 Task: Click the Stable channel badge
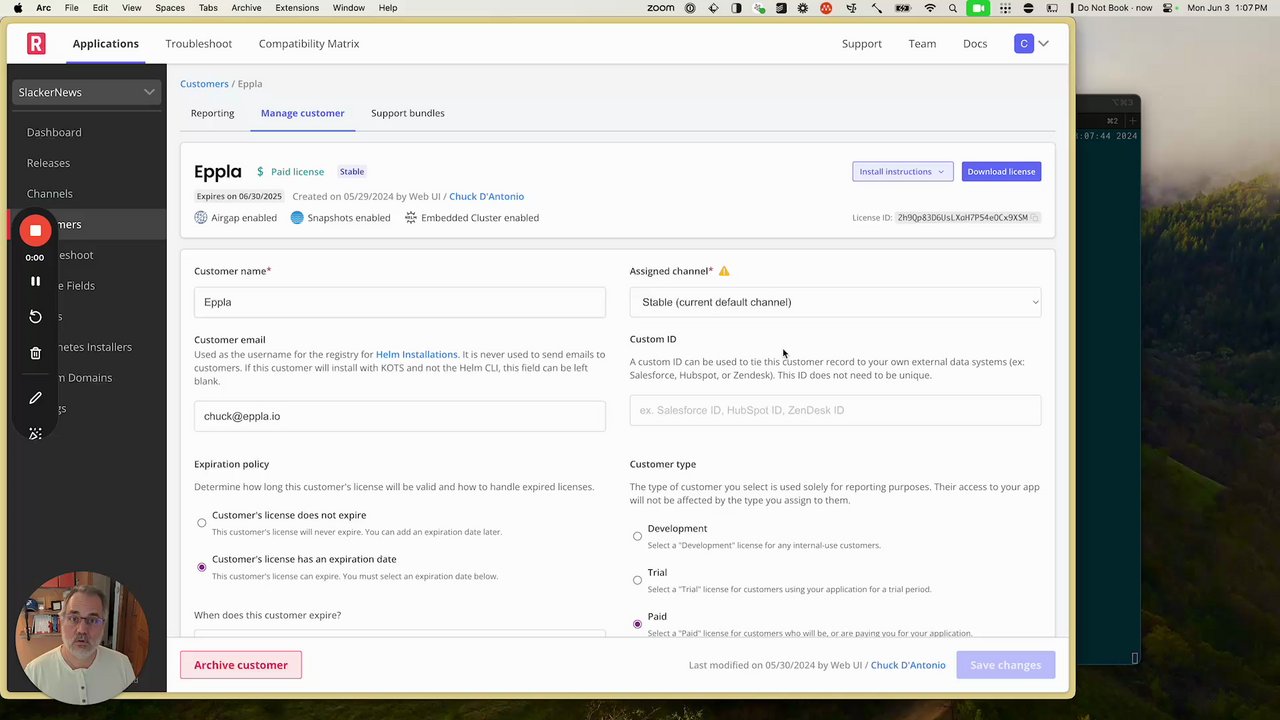click(x=352, y=172)
